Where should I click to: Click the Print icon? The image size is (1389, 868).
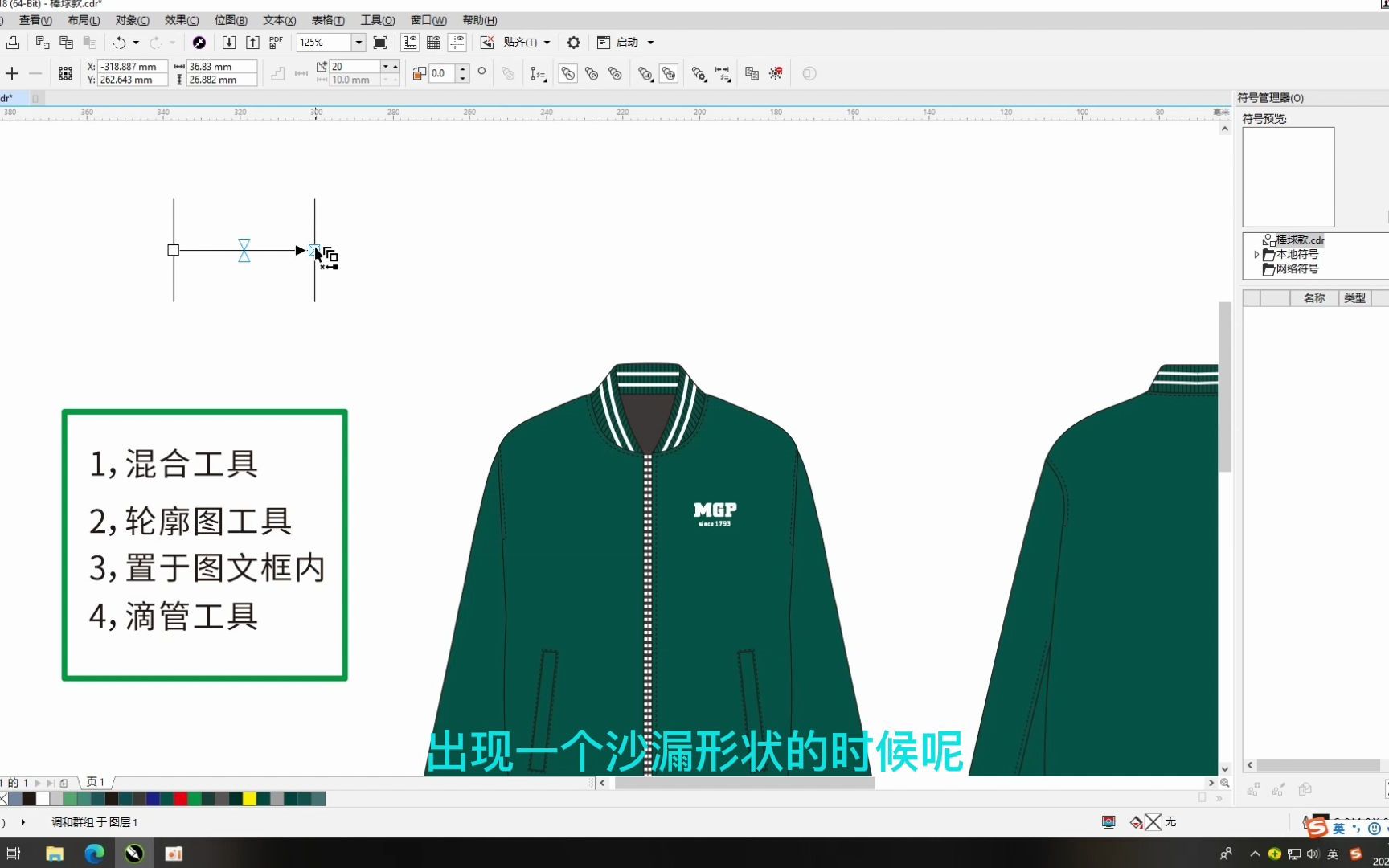(13, 42)
